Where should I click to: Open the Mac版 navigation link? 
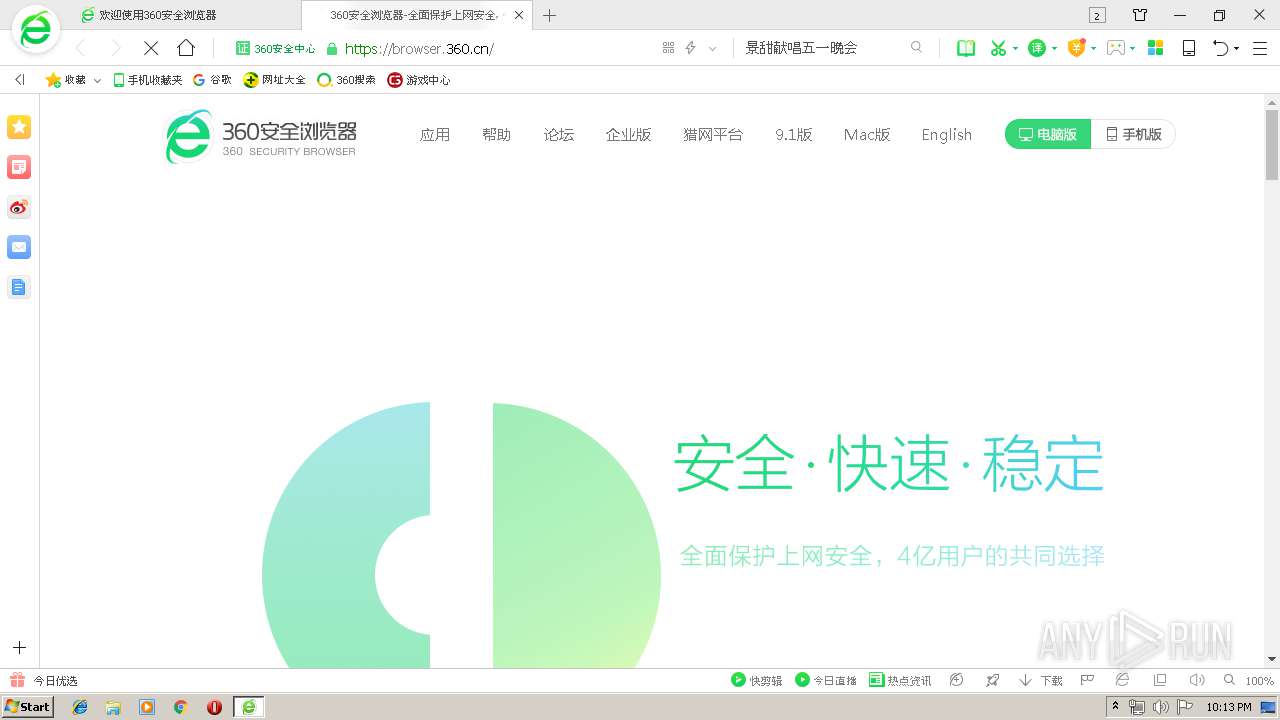pyautogui.click(x=867, y=135)
